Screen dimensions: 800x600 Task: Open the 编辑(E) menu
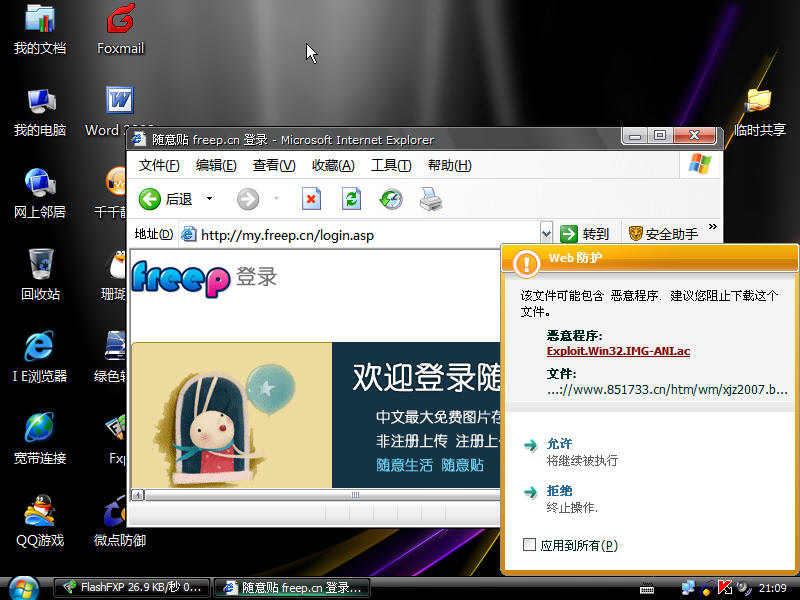click(x=216, y=165)
